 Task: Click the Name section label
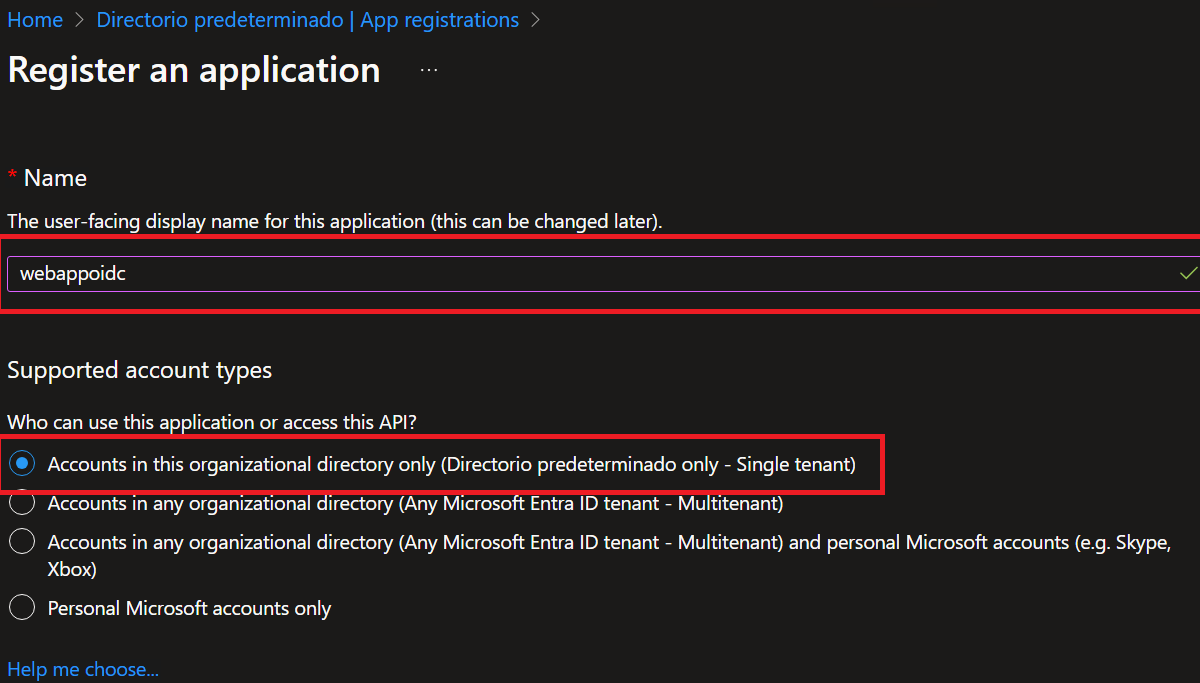click(55, 177)
